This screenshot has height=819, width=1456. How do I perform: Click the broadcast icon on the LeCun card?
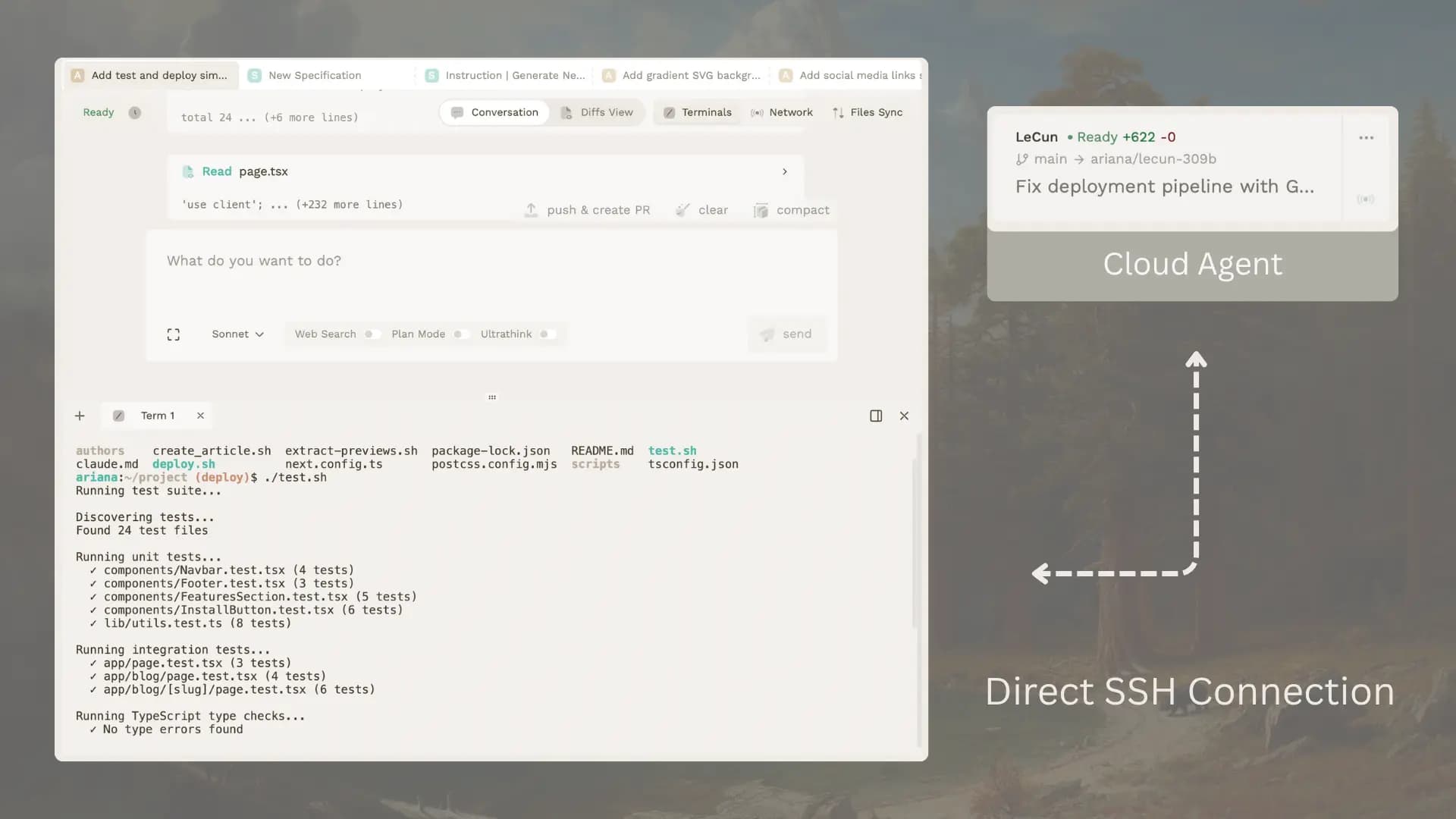click(1365, 199)
